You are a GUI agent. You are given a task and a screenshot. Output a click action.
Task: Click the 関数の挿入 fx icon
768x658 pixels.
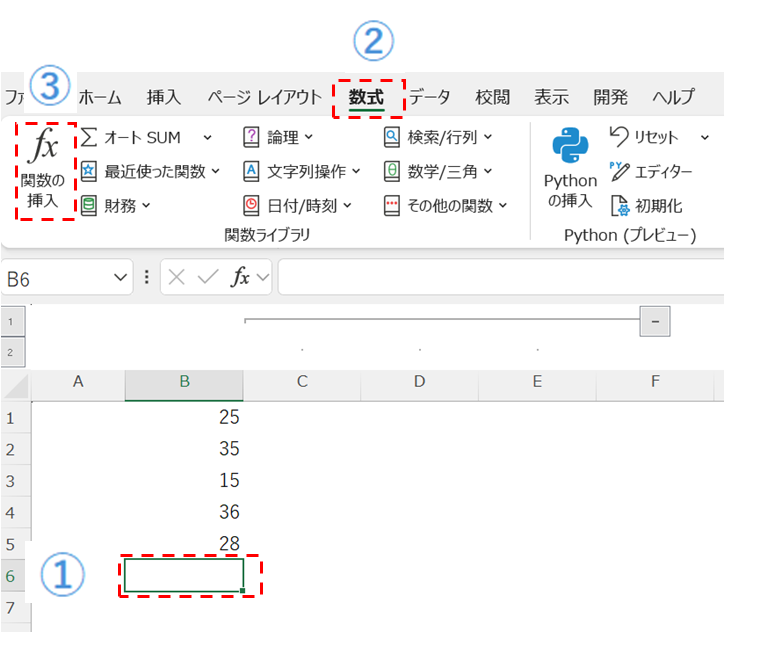pyautogui.click(x=44, y=148)
